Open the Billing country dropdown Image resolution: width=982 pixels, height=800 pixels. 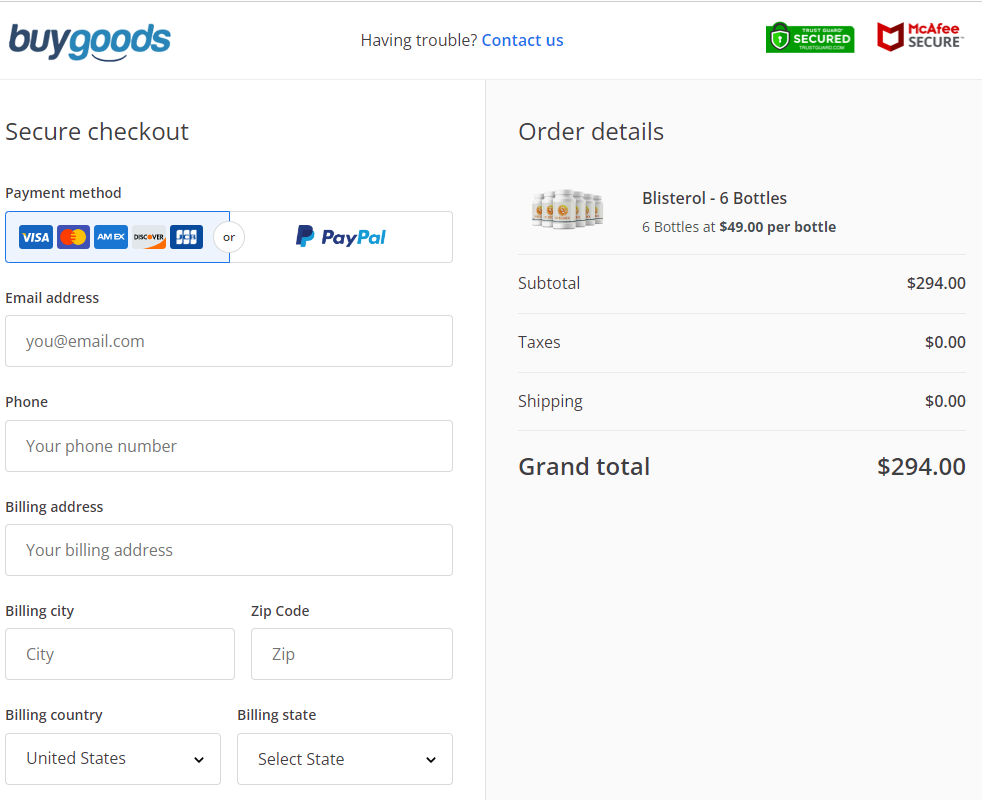(x=112, y=759)
